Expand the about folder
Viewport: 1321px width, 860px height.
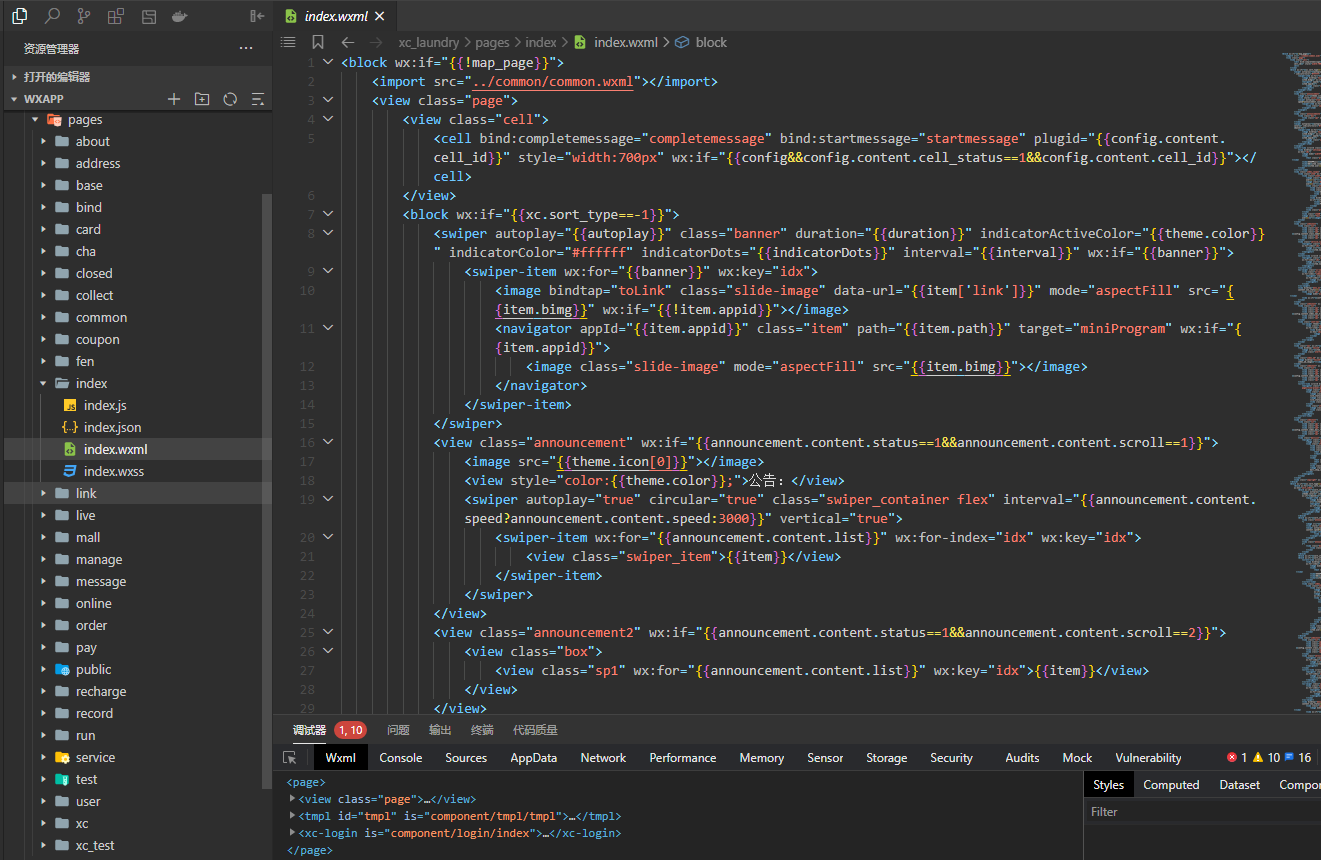(x=93, y=142)
